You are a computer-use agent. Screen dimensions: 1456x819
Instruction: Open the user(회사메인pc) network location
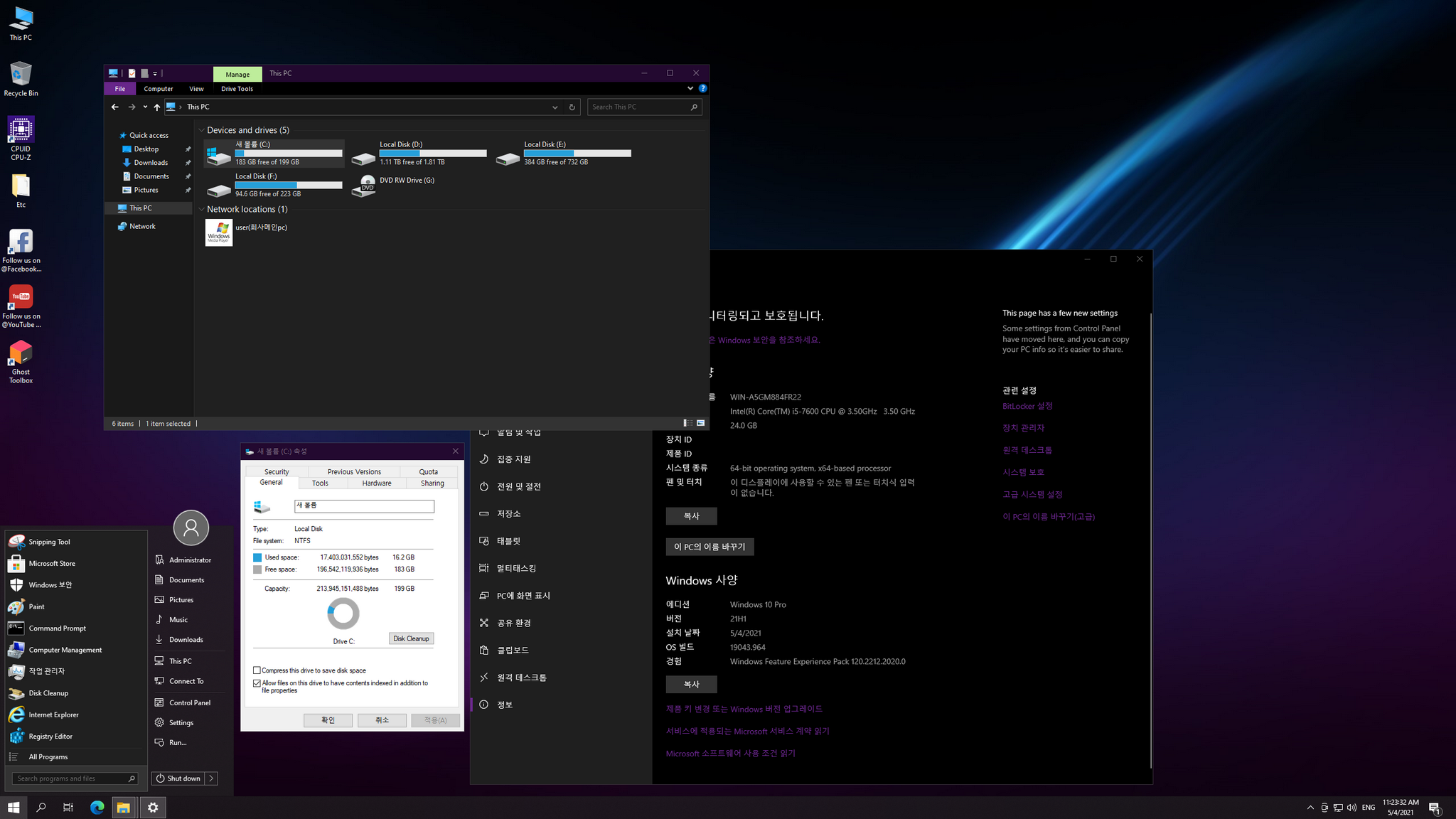(247, 232)
